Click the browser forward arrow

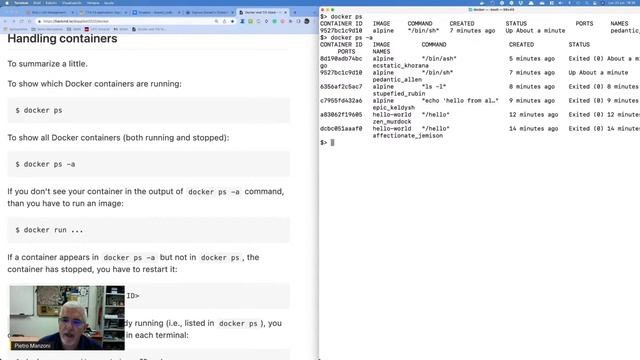(13, 21)
